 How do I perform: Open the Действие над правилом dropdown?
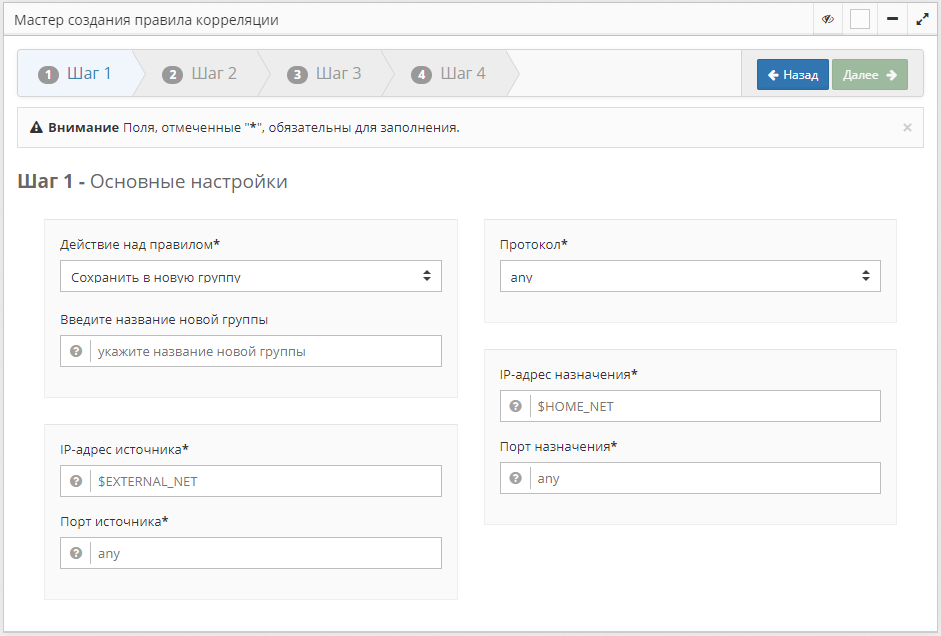point(250,276)
